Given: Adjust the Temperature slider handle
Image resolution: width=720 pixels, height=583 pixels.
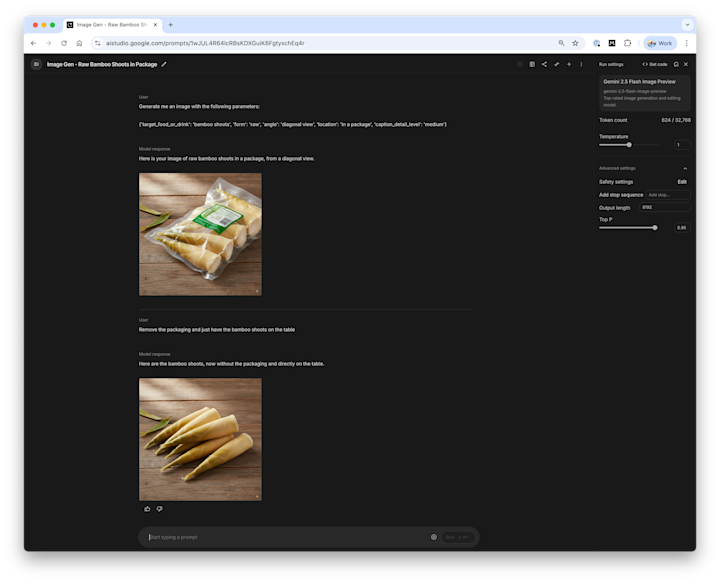Looking at the screenshot, I should (629, 145).
